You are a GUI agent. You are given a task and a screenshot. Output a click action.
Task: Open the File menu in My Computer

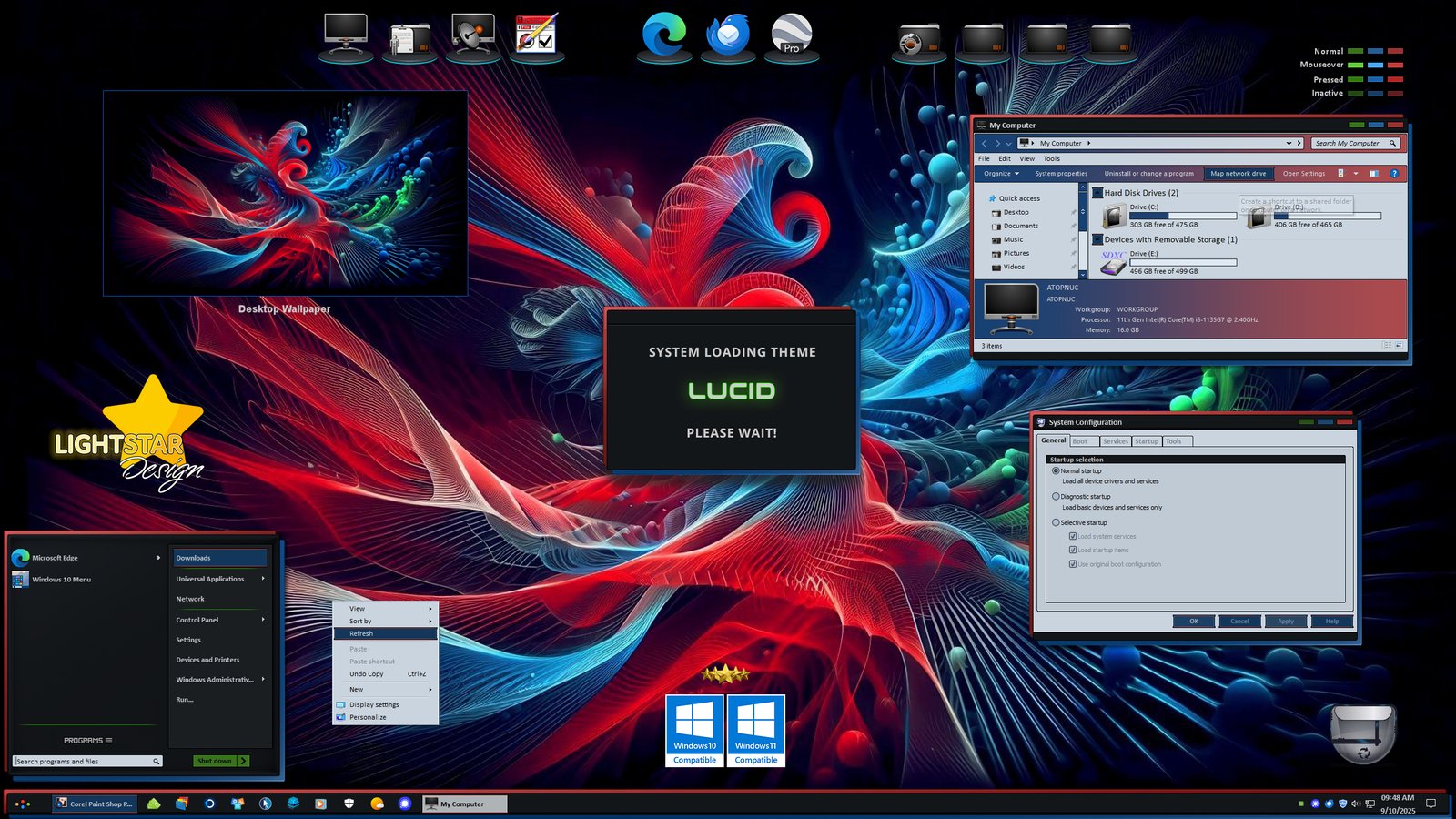[984, 158]
